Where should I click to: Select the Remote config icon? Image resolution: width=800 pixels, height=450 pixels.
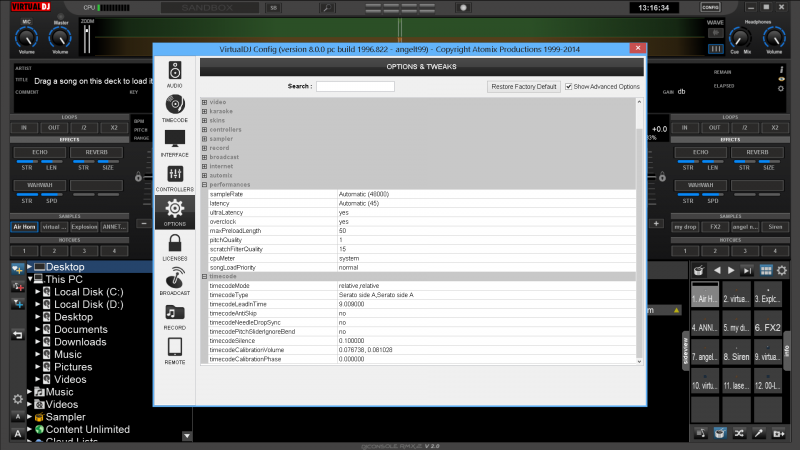pos(174,350)
